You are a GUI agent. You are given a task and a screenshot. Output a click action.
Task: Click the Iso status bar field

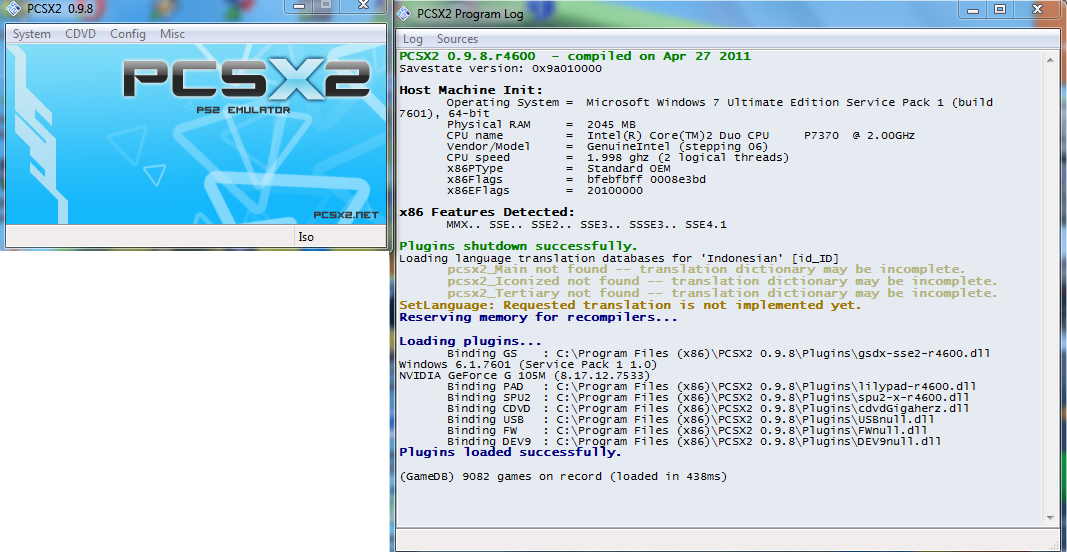click(x=338, y=237)
